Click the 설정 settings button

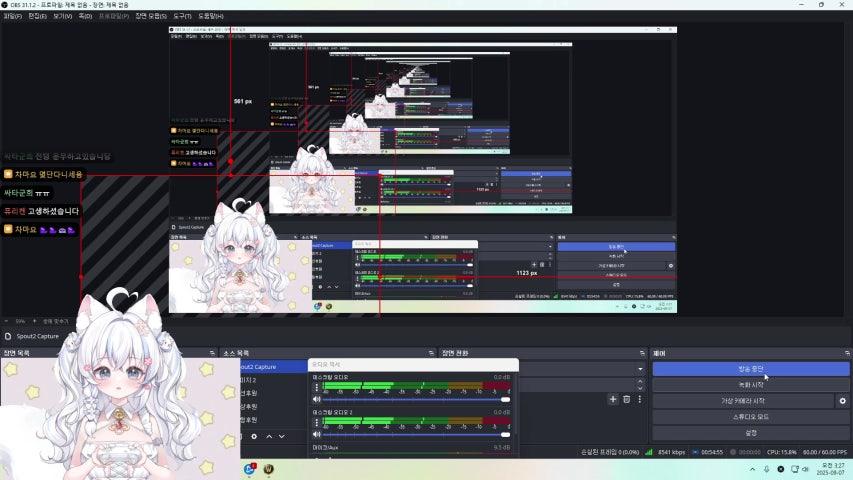point(750,433)
